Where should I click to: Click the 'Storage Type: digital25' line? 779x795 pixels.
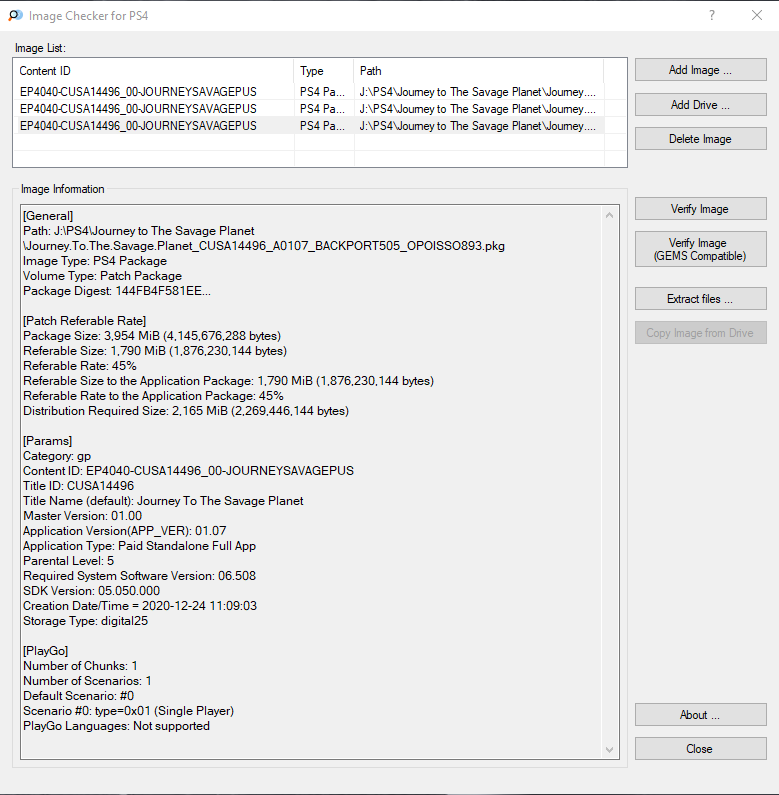pos(85,621)
